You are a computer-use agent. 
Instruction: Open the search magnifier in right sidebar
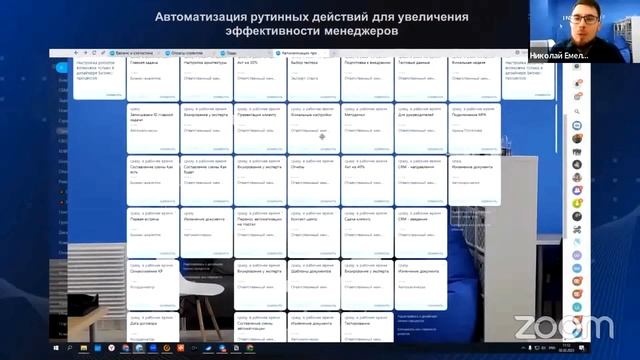(x=577, y=111)
